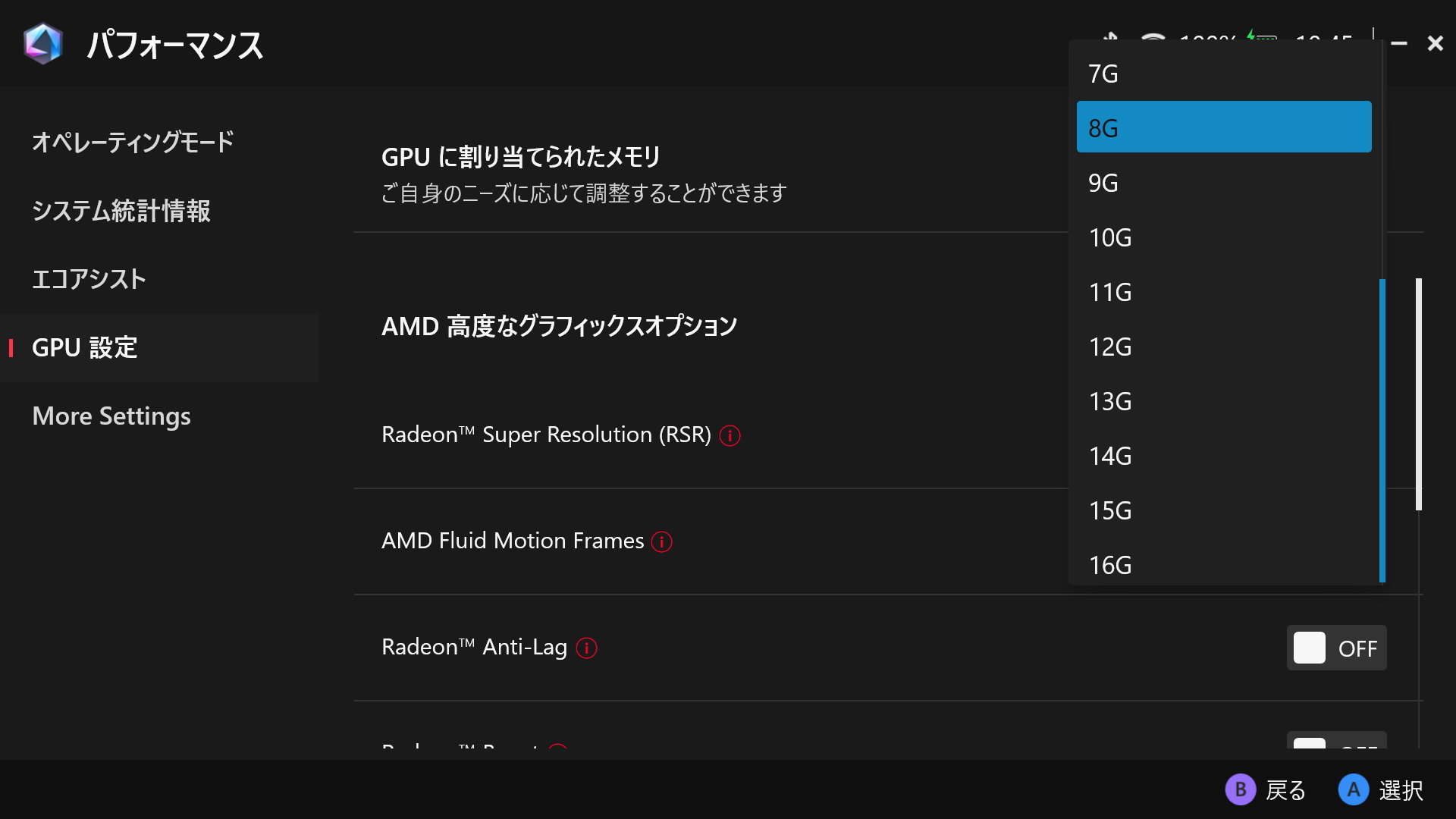Screen dimensions: 1456x819
Task: Open More Settings
Action: point(111,416)
